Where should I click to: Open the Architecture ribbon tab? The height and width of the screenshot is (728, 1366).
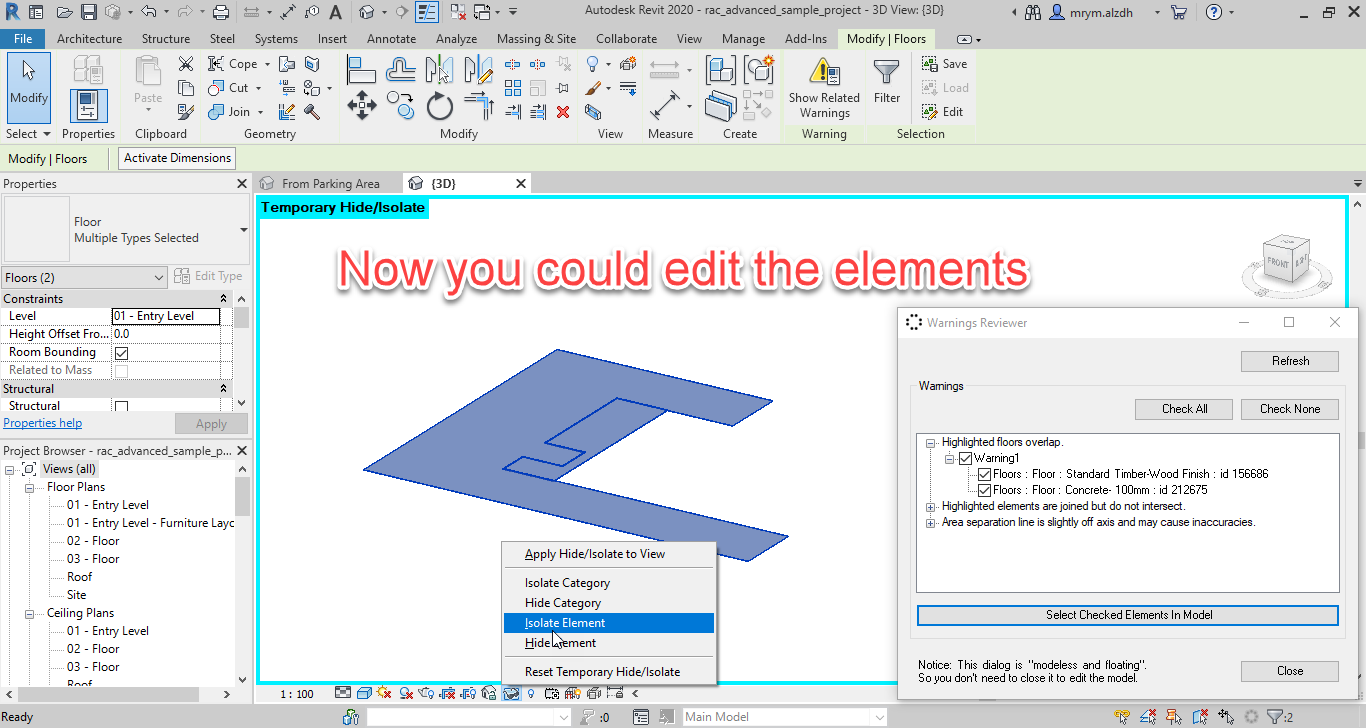90,39
